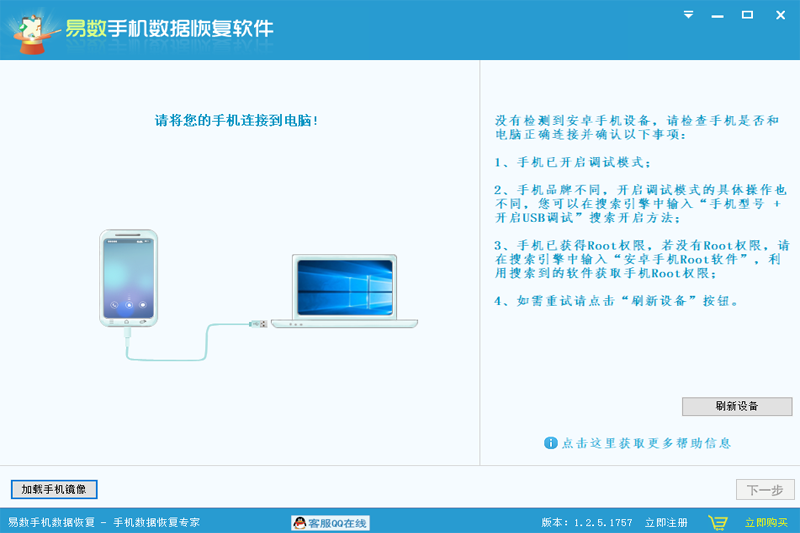Click the 立即注册 link
Viewport: 800px width, 533px height.
[x=666, y=522]
